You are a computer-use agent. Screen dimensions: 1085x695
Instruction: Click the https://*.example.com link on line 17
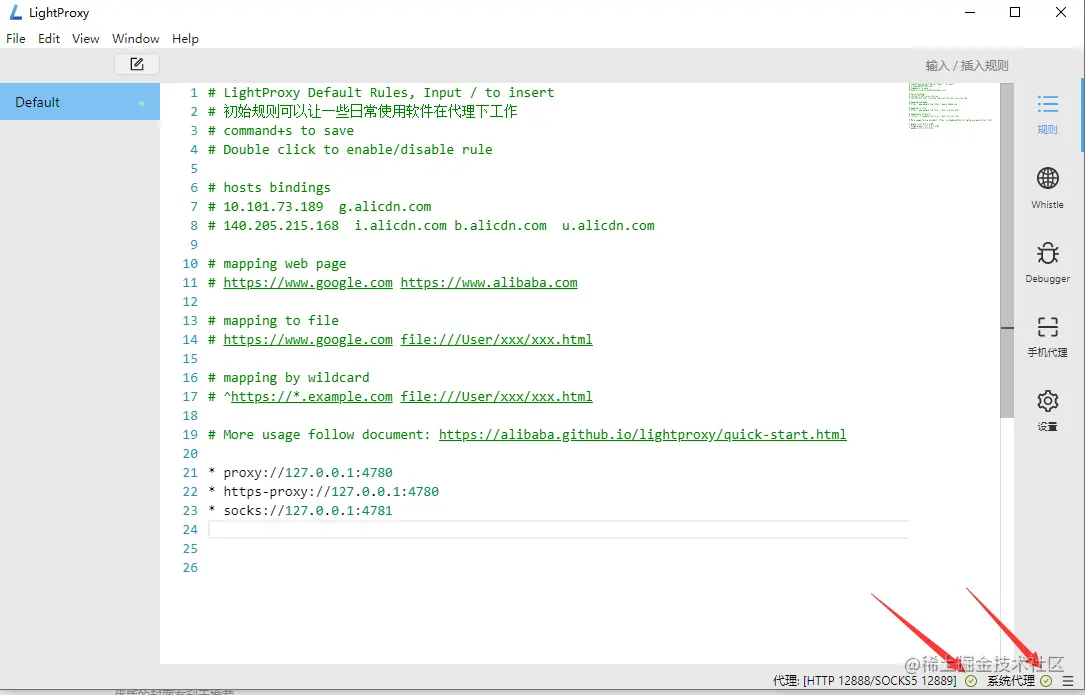pos(311,397)
